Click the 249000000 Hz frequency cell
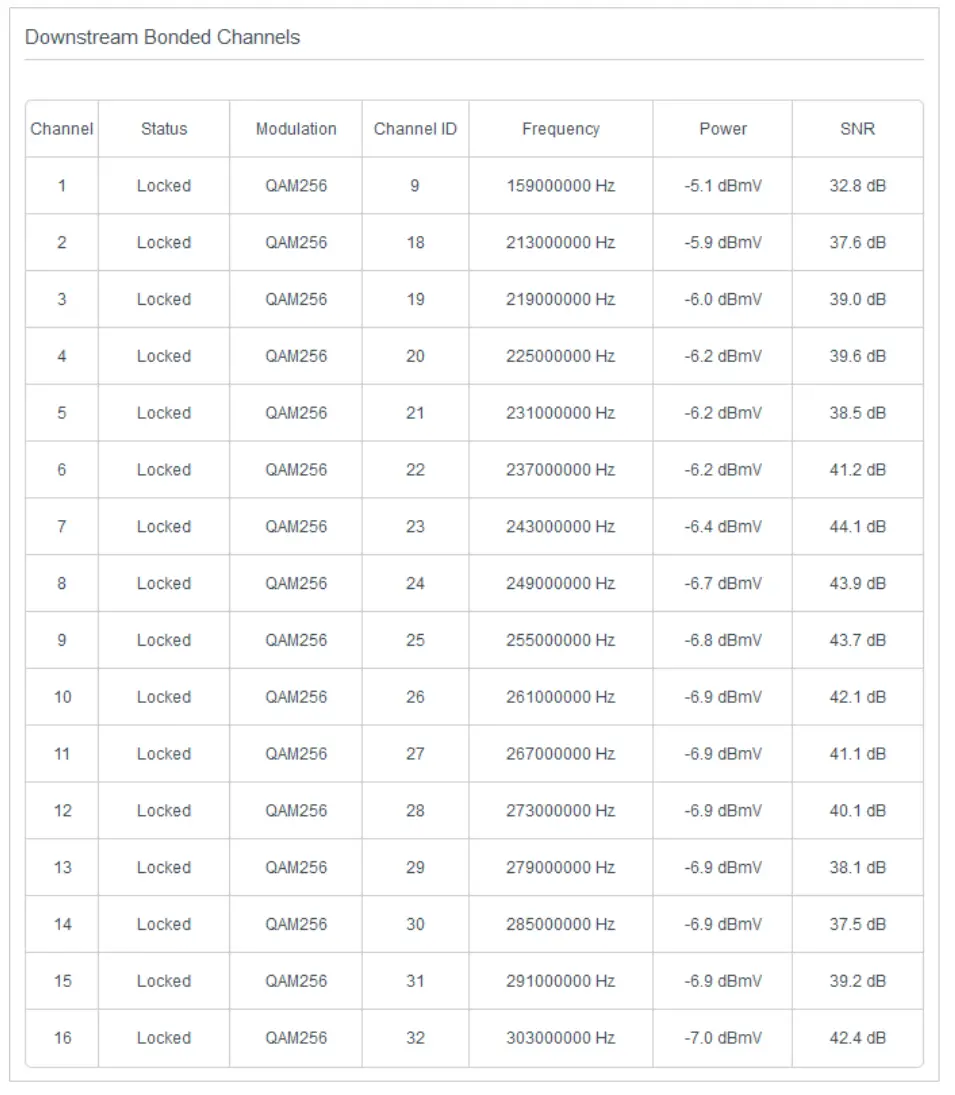This screenshot has height=1095, width=955. (x=561, y=584)
